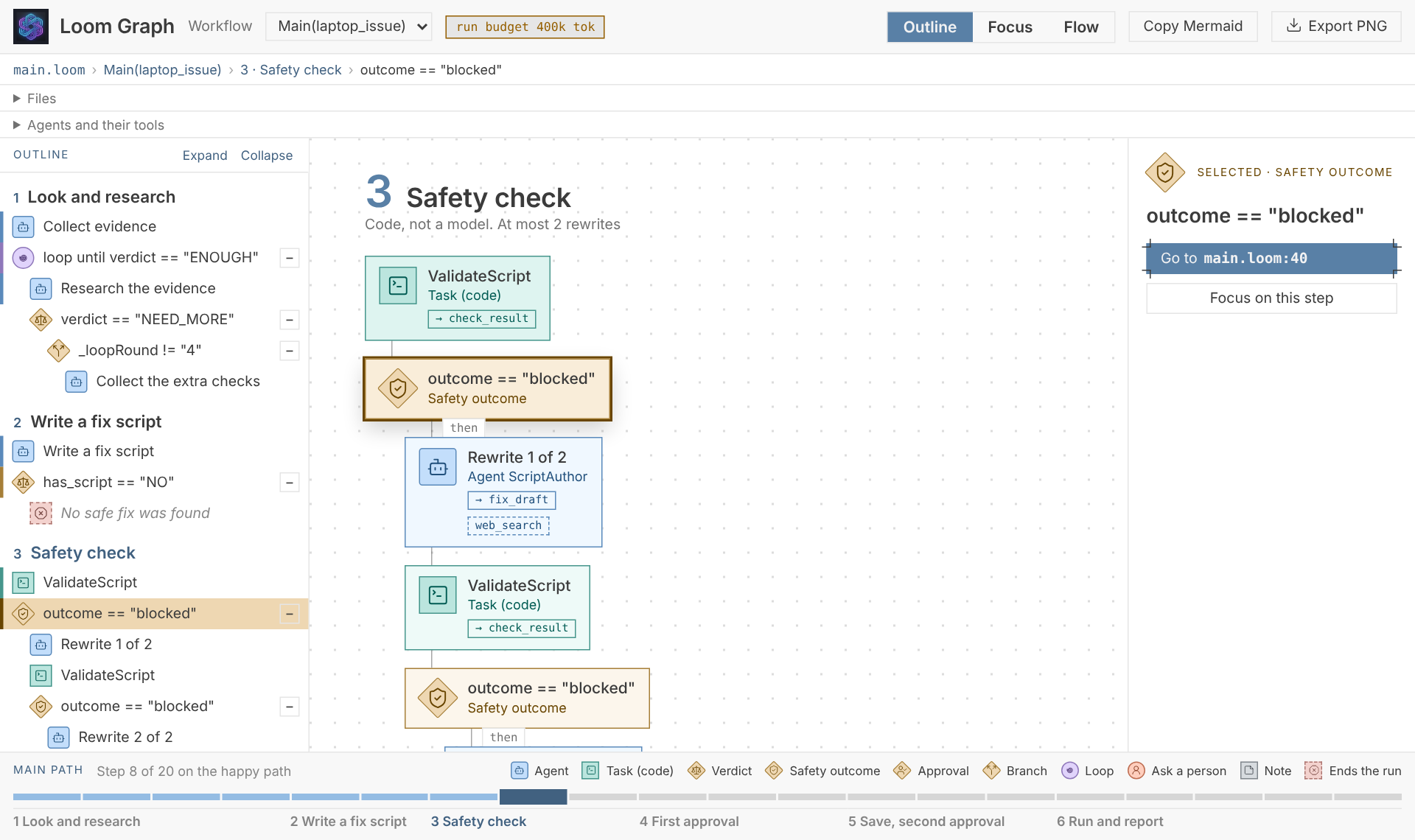Click the loop icon beside loop until verdict

pyautogui.click(x=24, y=258)
